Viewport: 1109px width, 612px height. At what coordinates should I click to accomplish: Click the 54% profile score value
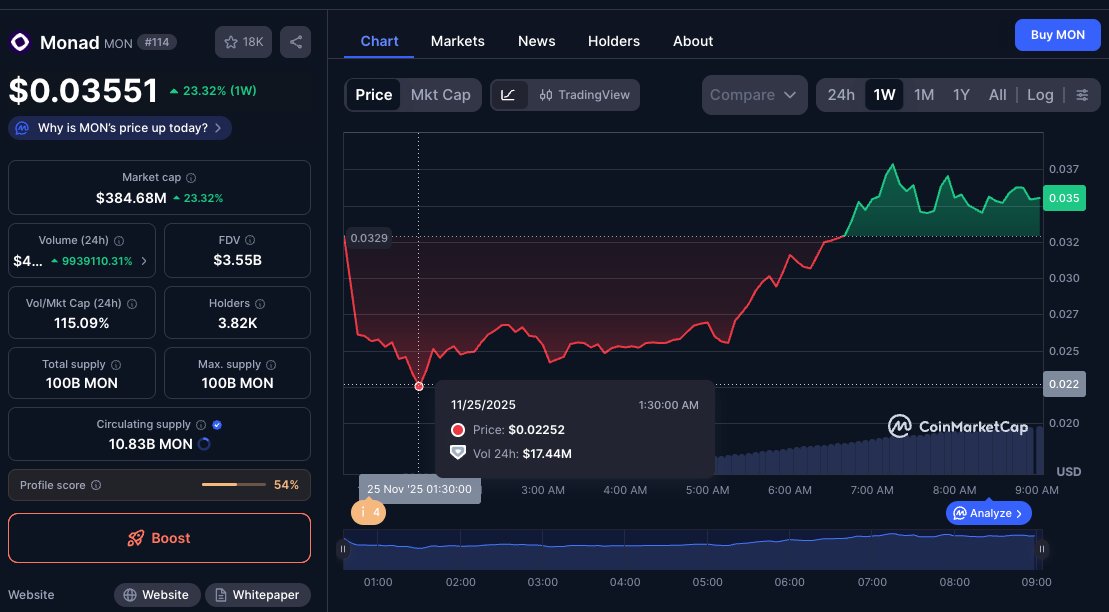(x=286, y=485)
